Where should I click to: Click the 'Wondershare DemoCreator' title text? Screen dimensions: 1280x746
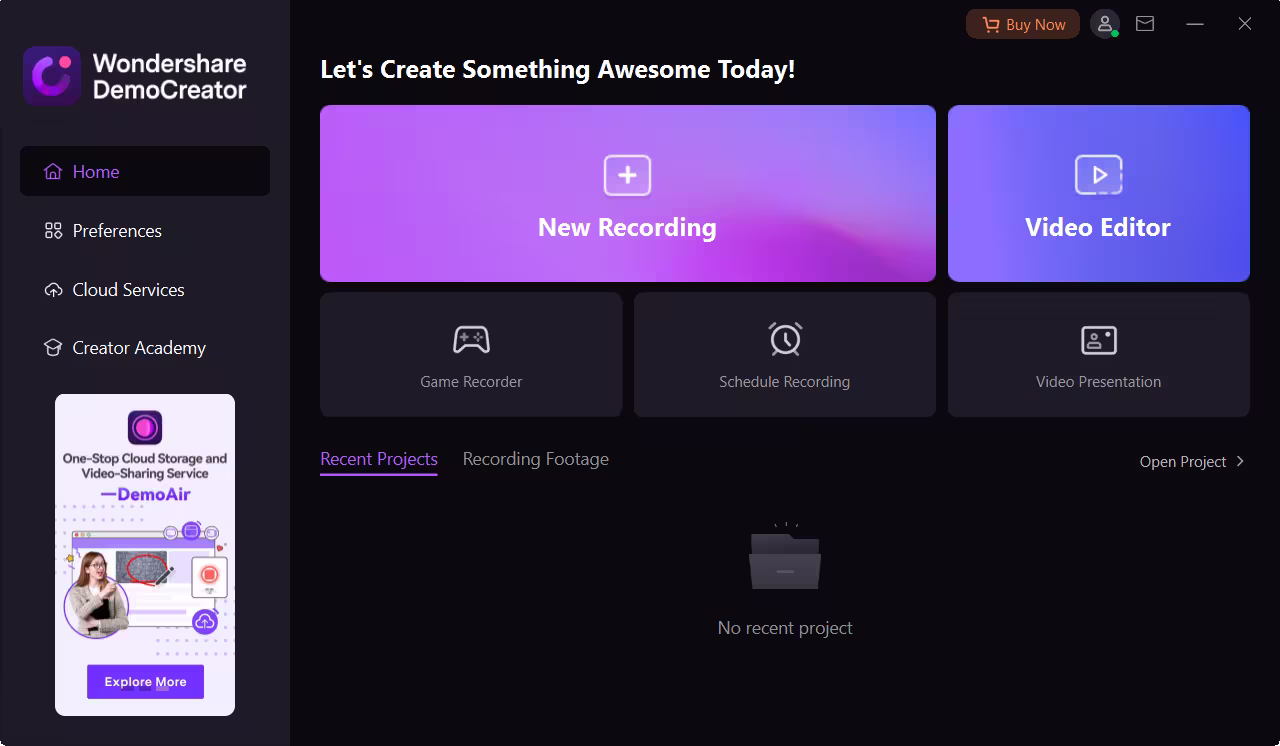[x=169, y=76]
